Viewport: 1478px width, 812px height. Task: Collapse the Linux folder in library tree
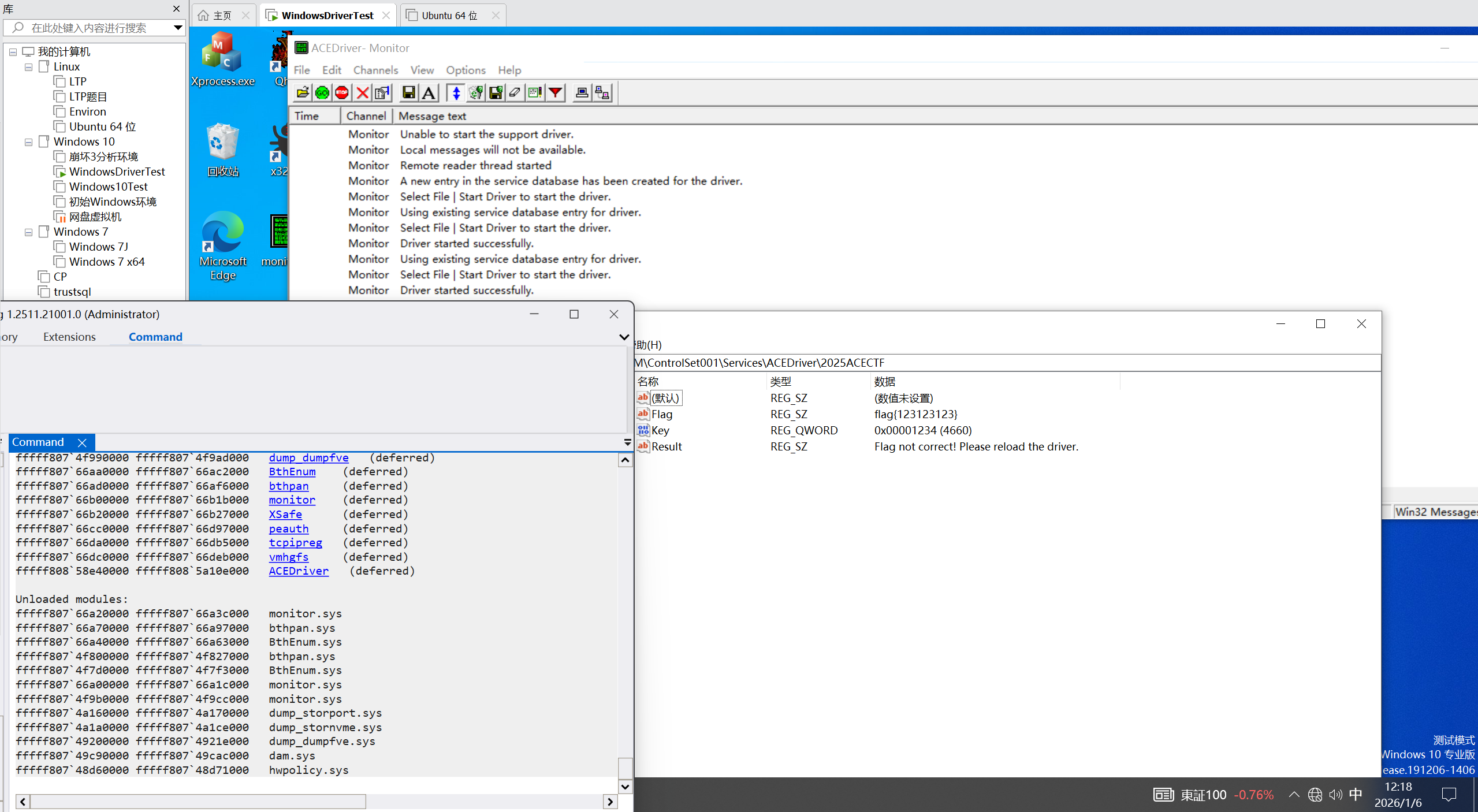coord(28,67)
